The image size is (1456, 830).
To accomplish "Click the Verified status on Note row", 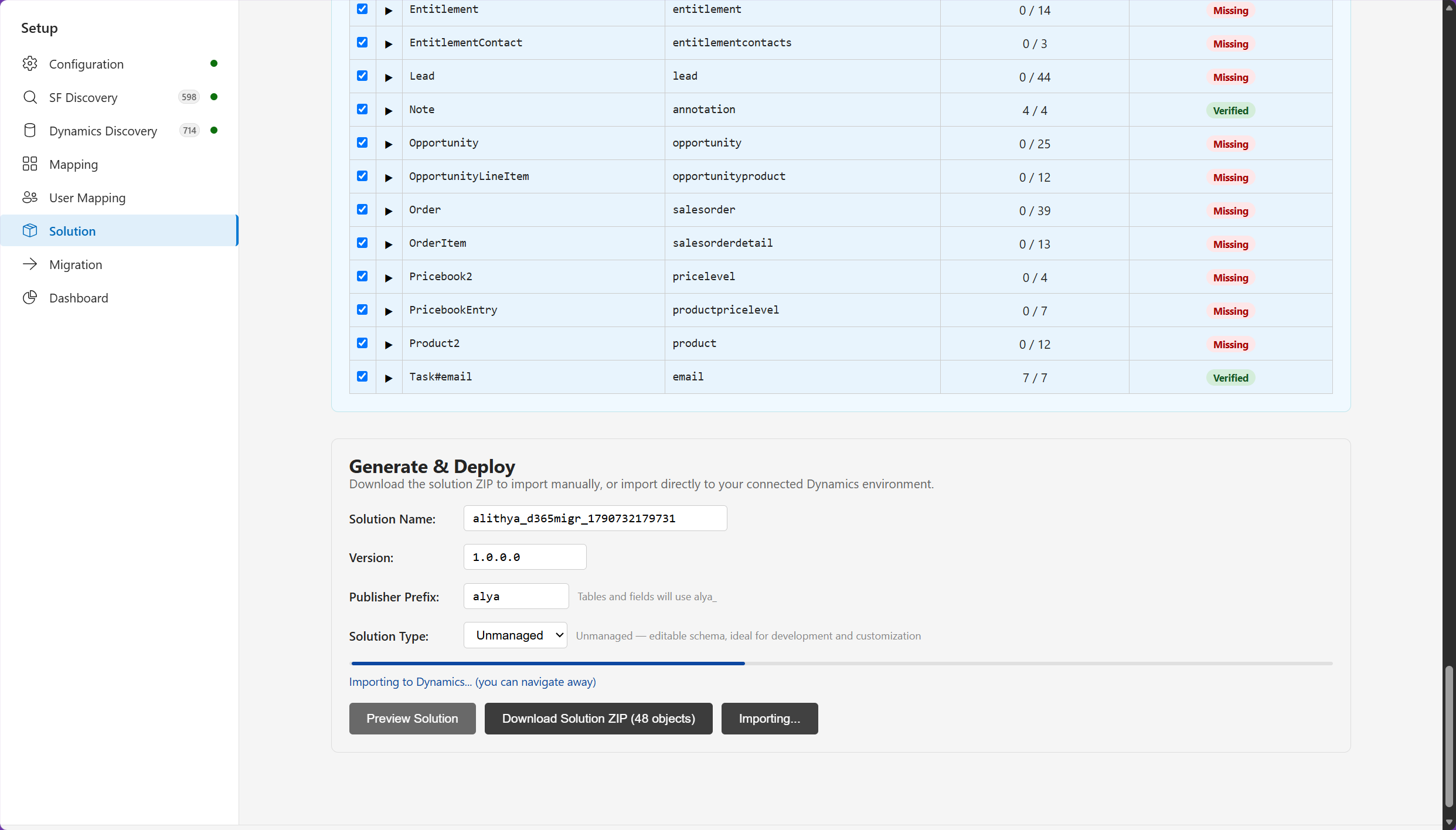I will pos(1230,111).
